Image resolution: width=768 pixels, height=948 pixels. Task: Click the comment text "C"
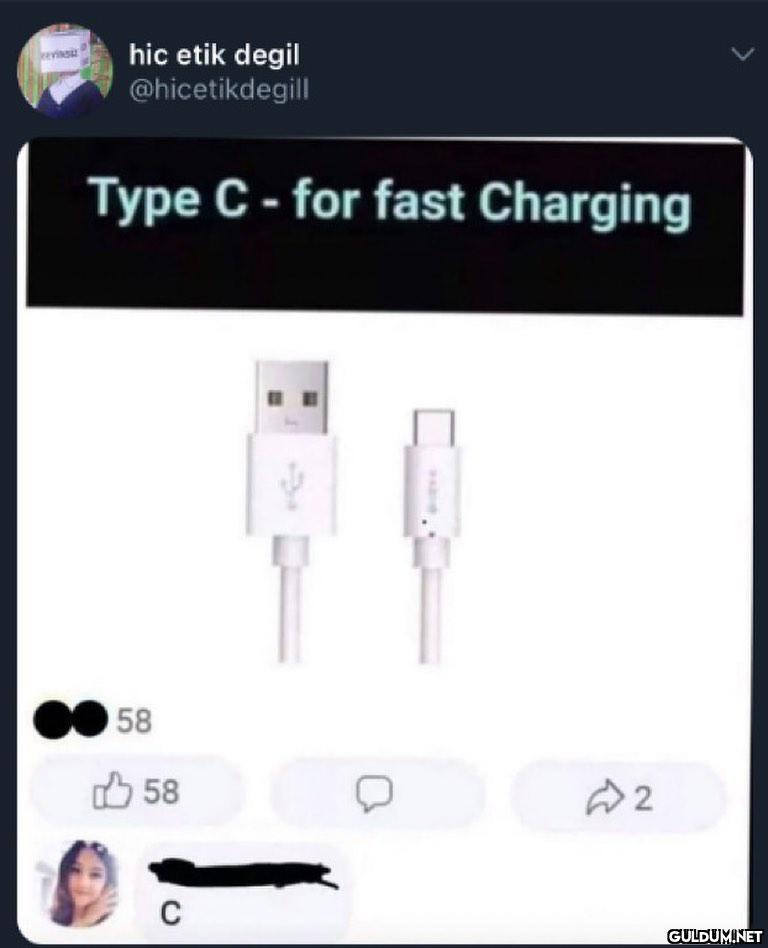(171, 914)
